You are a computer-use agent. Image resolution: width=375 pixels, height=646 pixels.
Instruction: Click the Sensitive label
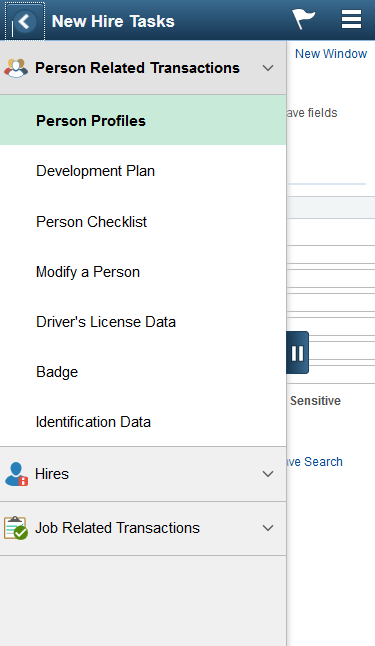[x=315, y=401]
